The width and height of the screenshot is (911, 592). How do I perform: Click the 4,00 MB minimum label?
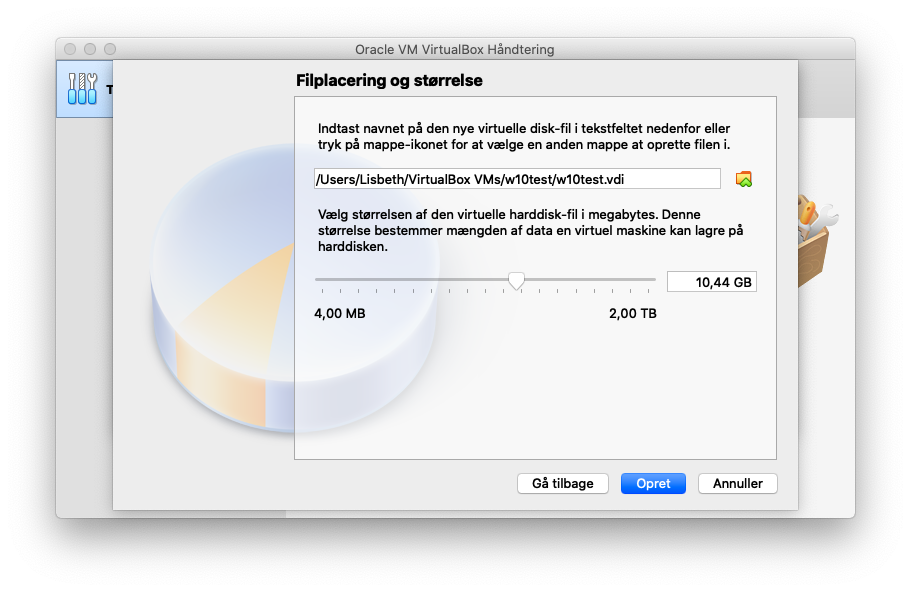pyautogui.click(x=340, y=314)
